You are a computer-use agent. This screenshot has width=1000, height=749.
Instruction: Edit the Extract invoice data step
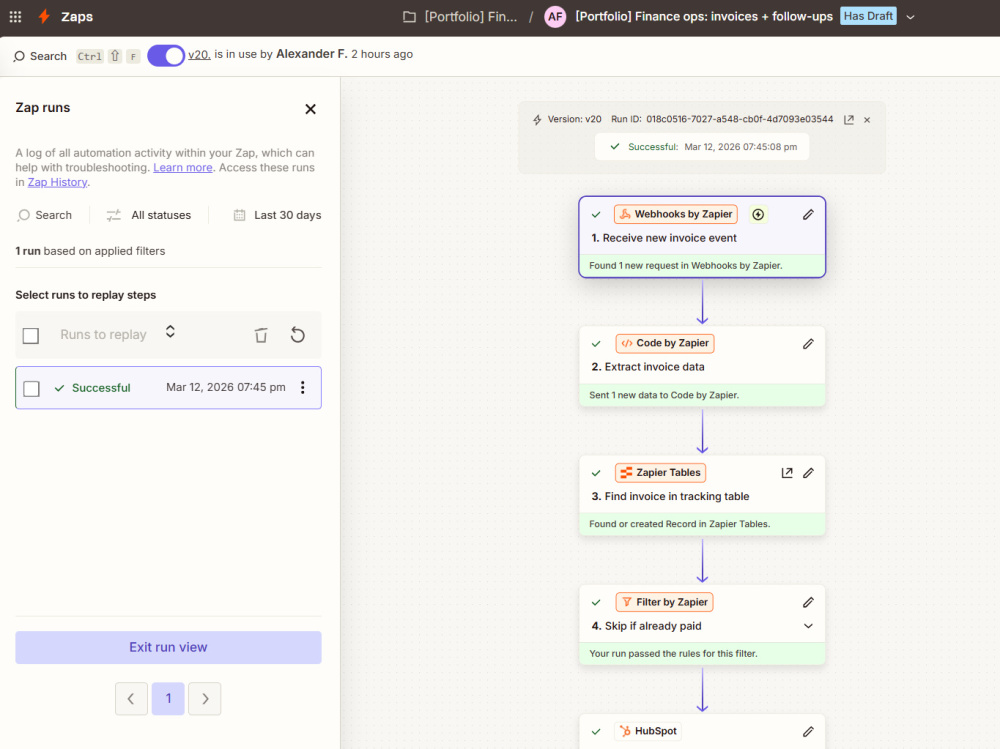(808, 344)
